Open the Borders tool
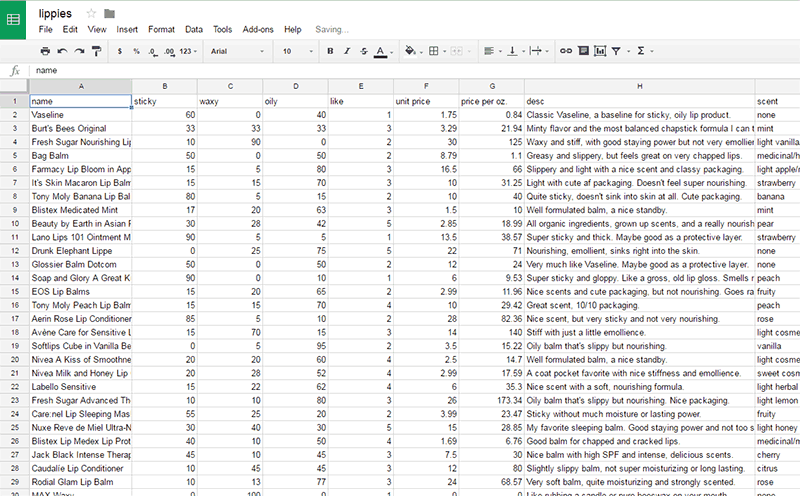The height and width of the screenshot is (496, 800). click(434, 51)
